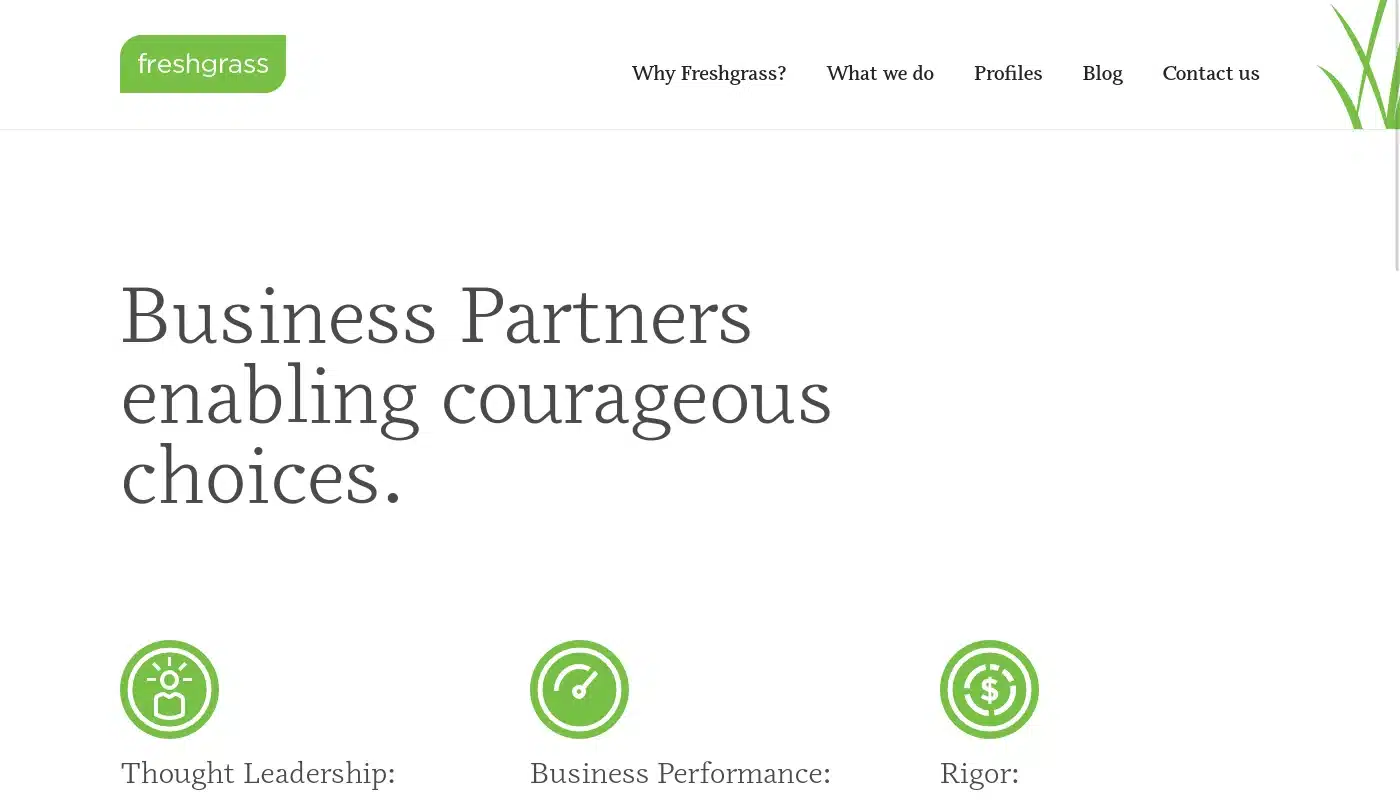Click the Business Performance gauge icon
This screenshot has width=1400, height=800.
pos(579,689)
